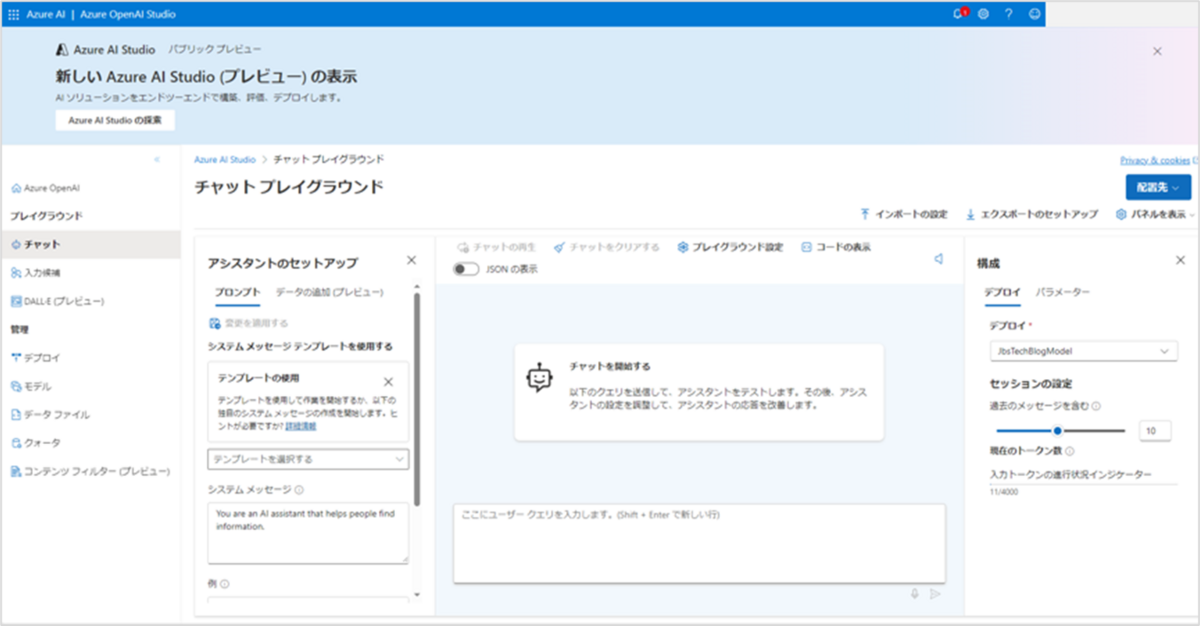Click the Azure AI Studio の探索 button
This screenshot has height=626, width=1200.
(115, 120)
